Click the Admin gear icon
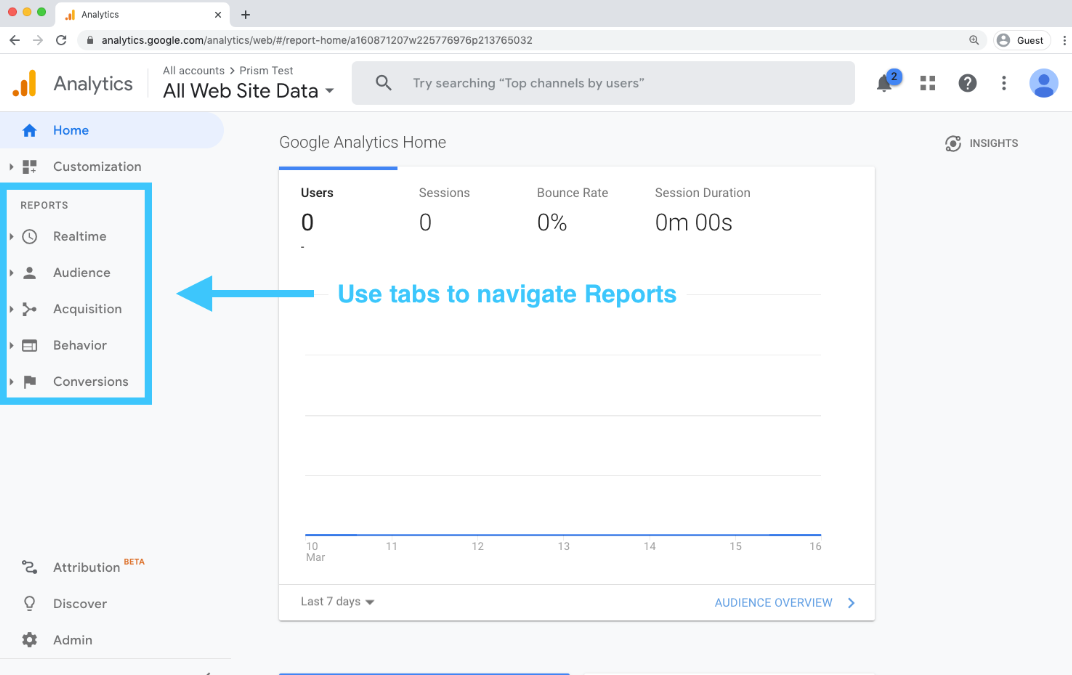The image size is (1072, 675). (29, 640)
